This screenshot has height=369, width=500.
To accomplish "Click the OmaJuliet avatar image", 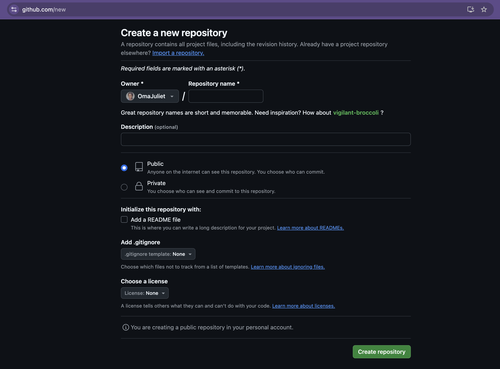I will tap(130, 96).
